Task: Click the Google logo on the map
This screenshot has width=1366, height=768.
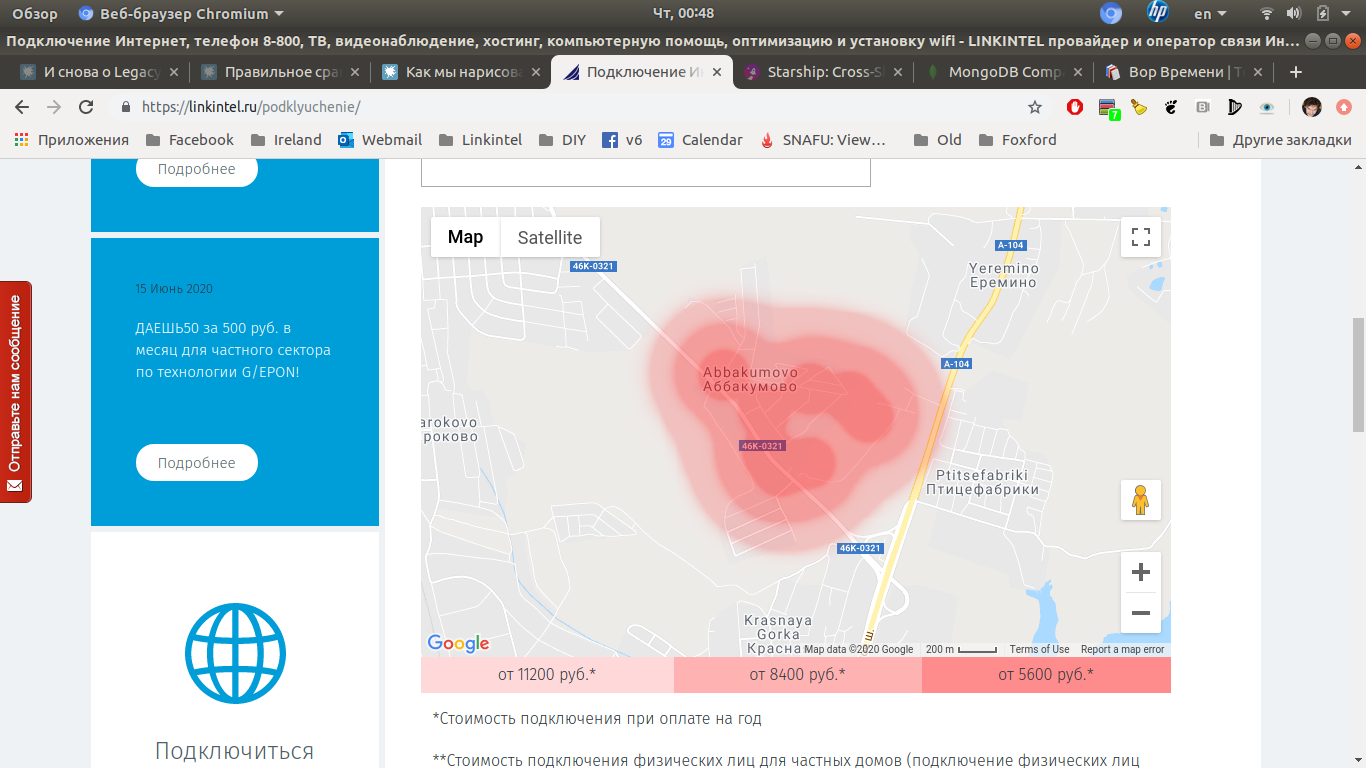Action: coord(458,644)
